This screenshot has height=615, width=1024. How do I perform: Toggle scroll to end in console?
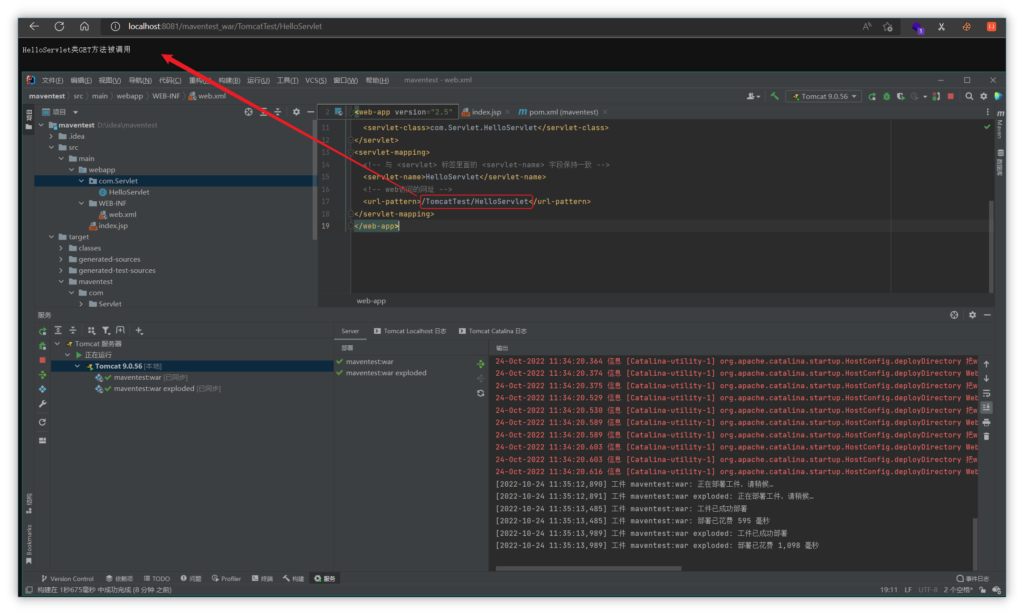tap(987, 407)
